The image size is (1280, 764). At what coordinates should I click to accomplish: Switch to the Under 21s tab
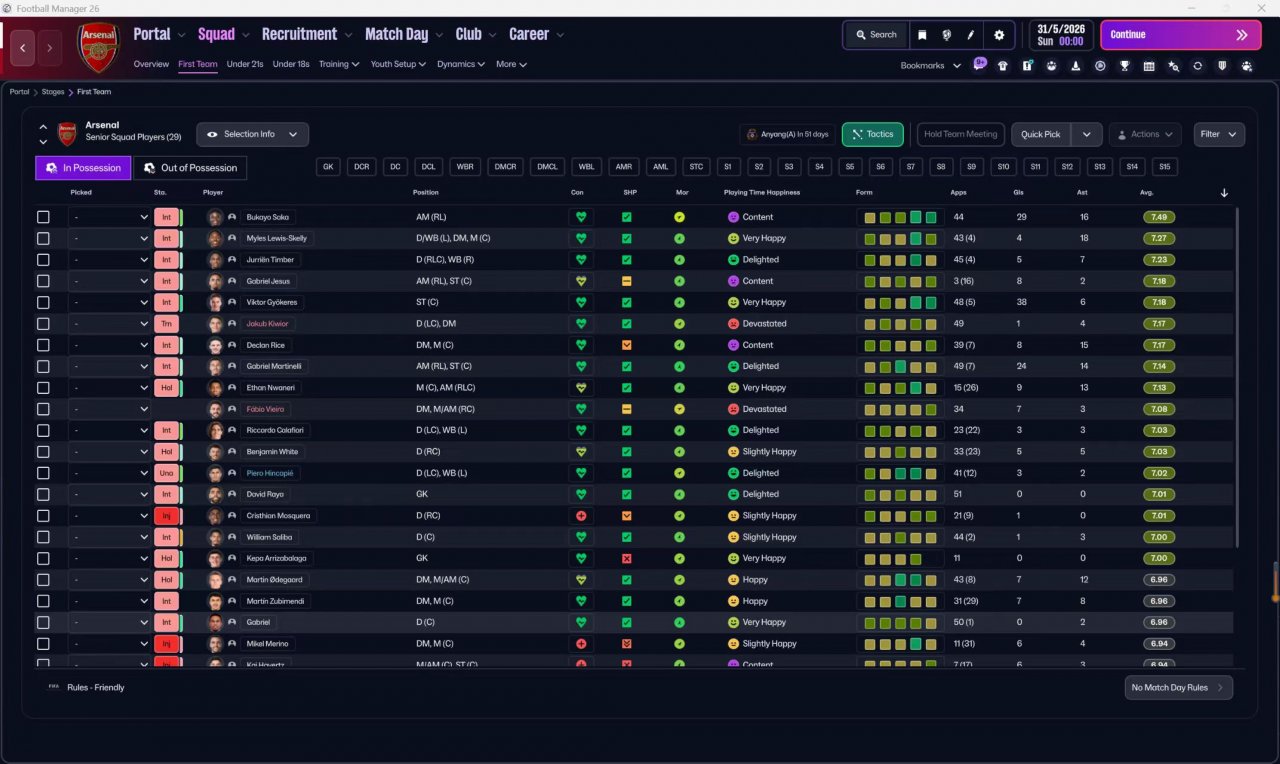click(x=245, y=64)
